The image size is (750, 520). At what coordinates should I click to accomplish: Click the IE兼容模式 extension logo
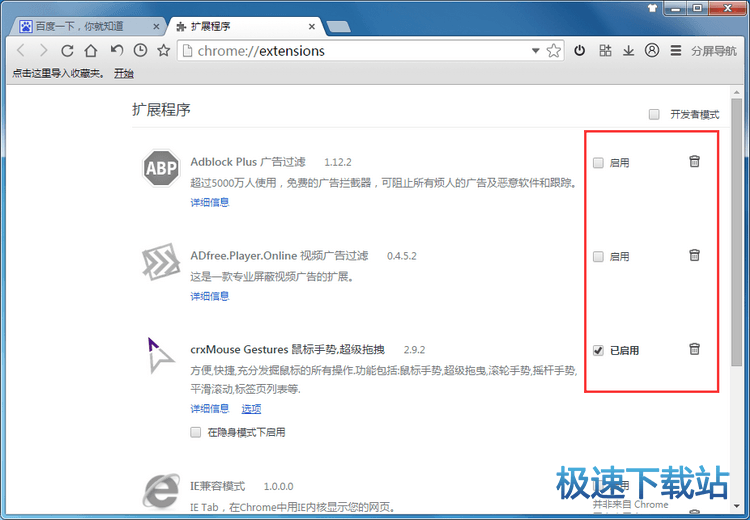click(x=162, y=491)
